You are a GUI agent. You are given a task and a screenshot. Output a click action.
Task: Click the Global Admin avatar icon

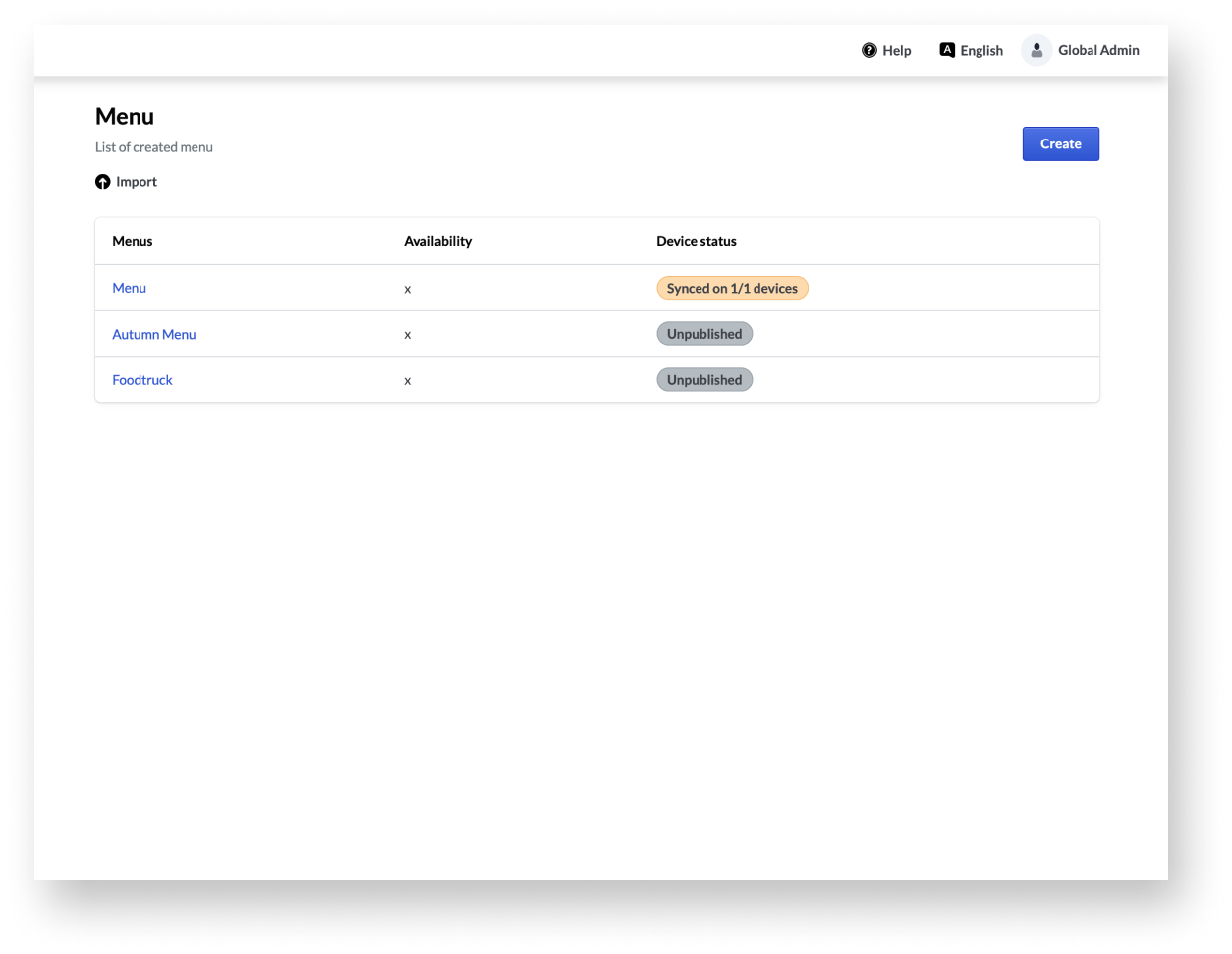(x=1036, y=50)
